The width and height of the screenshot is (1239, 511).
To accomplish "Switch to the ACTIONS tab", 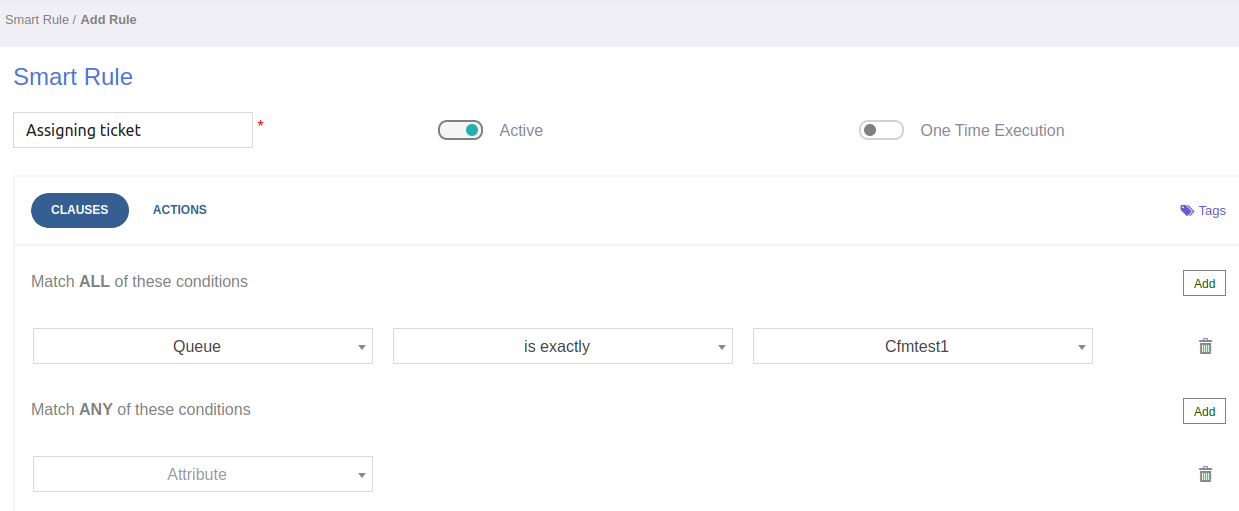I will [180, 210].
